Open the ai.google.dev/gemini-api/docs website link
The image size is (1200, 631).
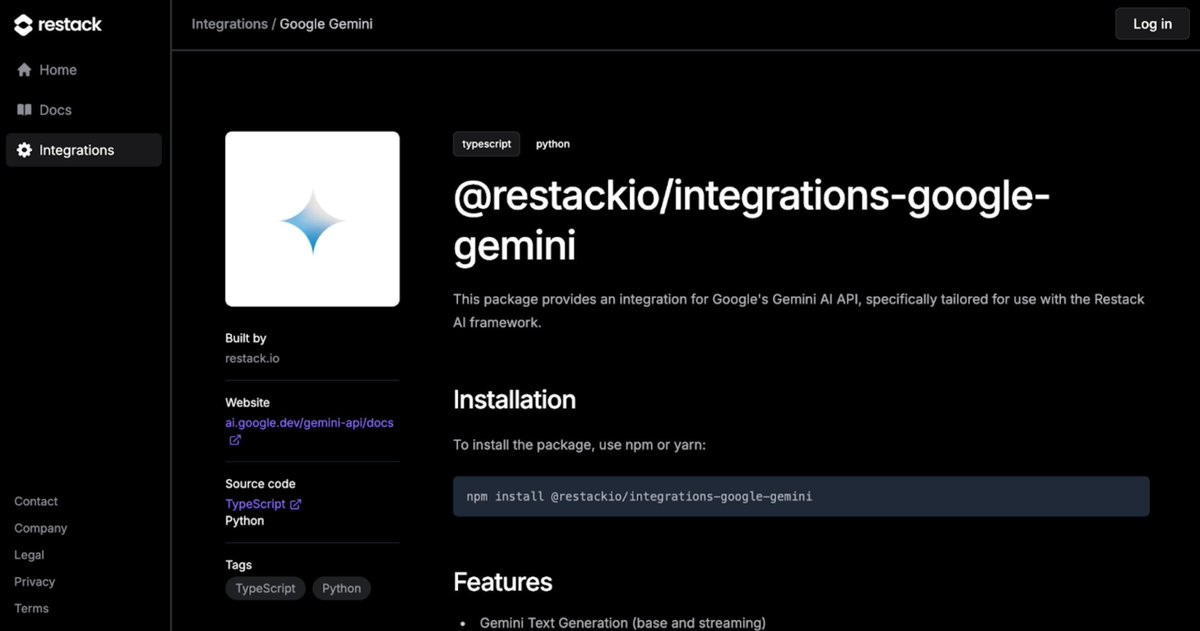(309, 423)
